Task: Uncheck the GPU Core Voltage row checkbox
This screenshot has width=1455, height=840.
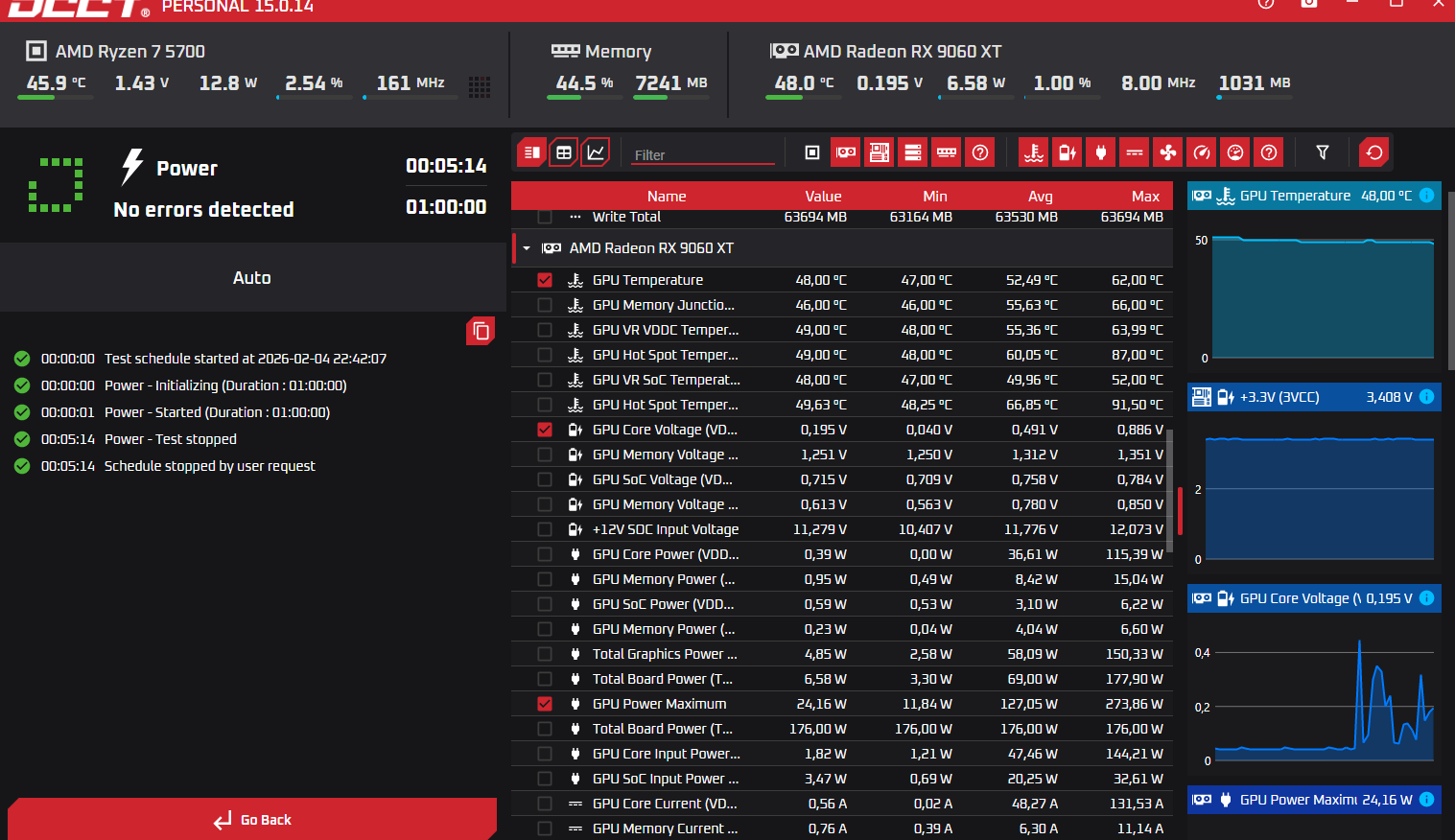Action: (x=545, y=430)
